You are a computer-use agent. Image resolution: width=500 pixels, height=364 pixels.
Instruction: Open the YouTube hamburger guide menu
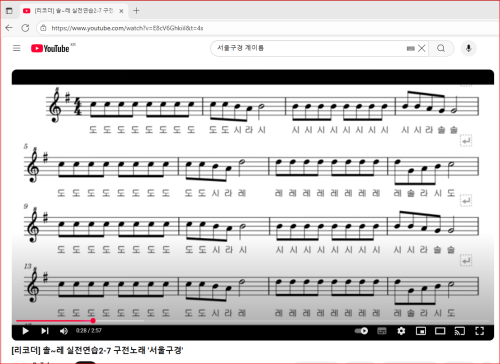click(17, 48)
